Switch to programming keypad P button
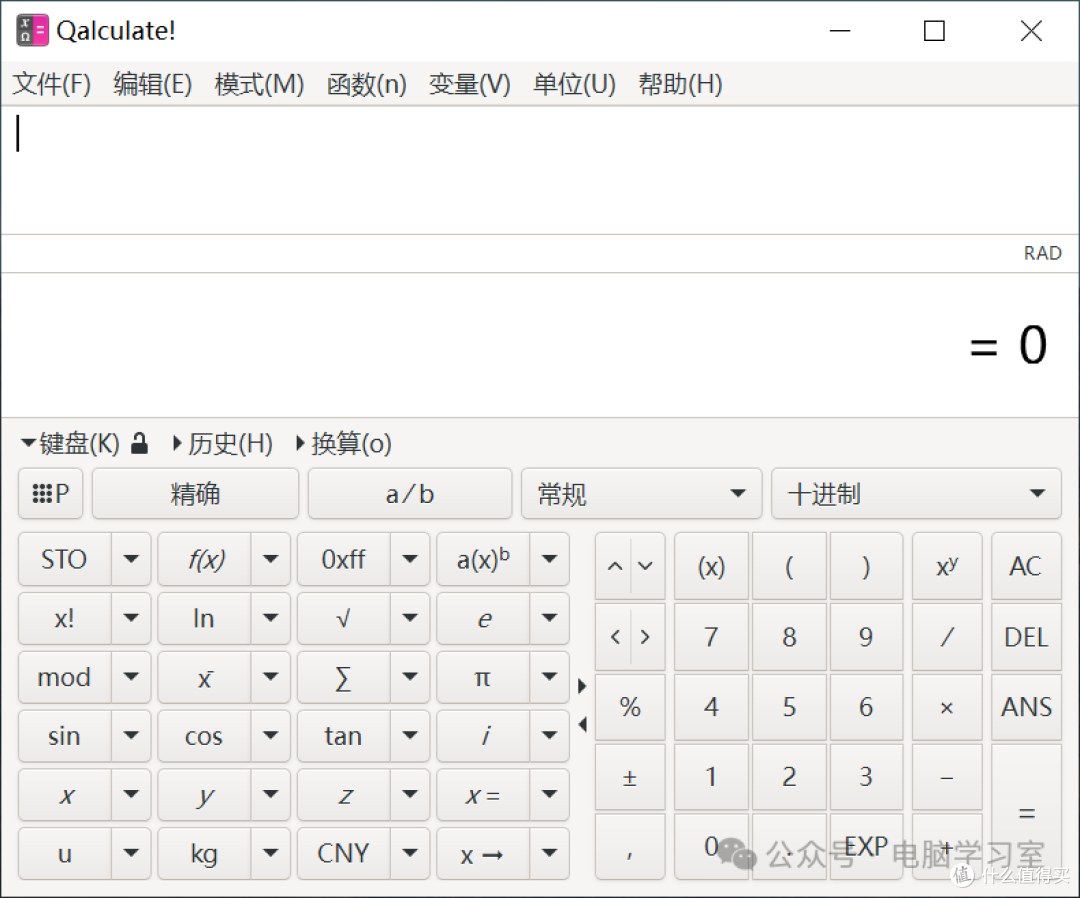The height and width of the screenshot is (898, 1080). (x=51, y=494)
